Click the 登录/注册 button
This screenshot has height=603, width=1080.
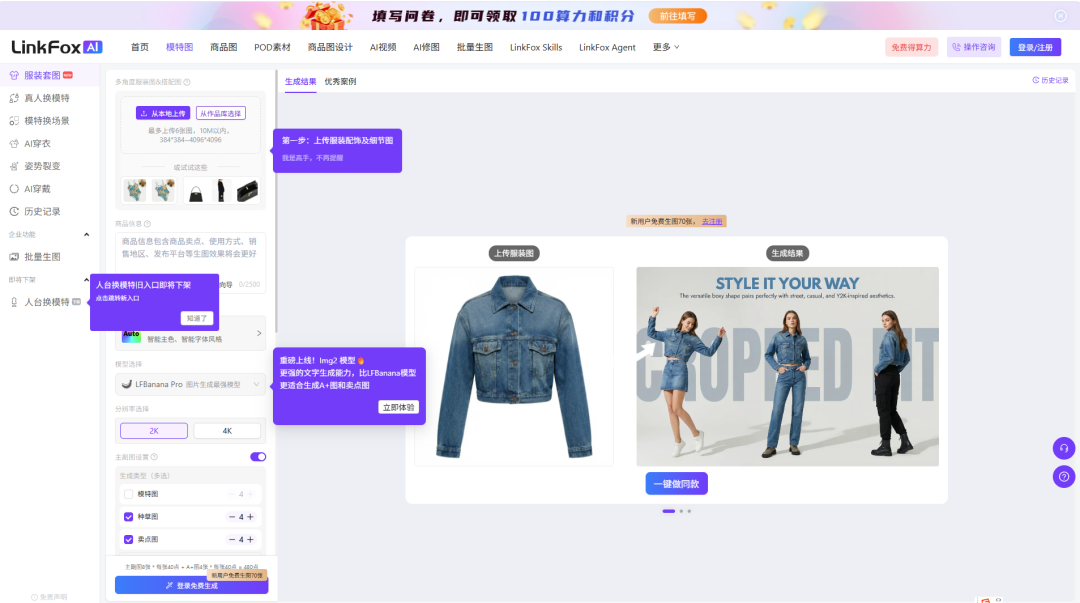pos(1035,47)
